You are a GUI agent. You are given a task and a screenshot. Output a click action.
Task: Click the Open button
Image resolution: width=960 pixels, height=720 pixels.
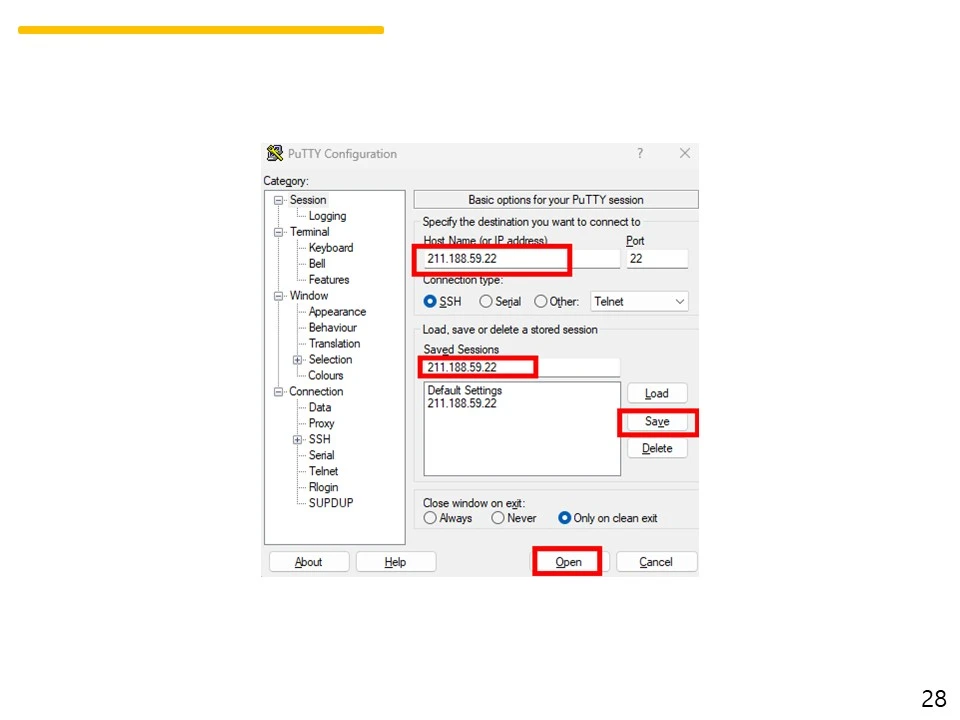coord(568,561)
